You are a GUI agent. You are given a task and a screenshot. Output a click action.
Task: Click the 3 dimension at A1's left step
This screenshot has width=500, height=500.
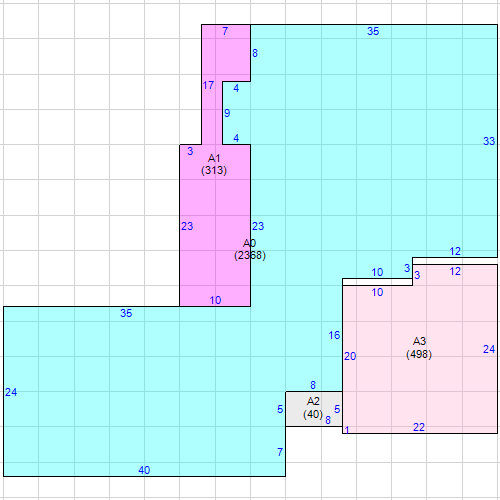click(x=190, y=151)
